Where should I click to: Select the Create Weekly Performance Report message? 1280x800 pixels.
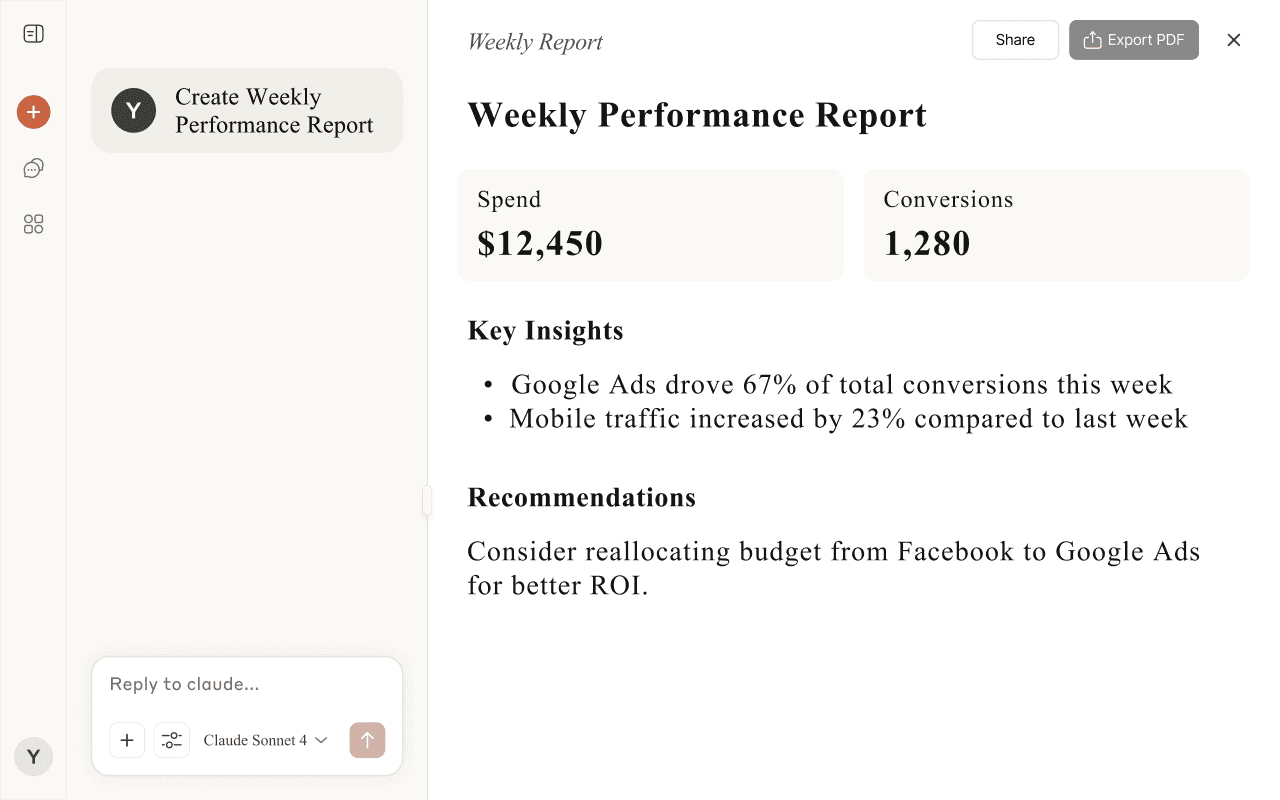(247, 111)
